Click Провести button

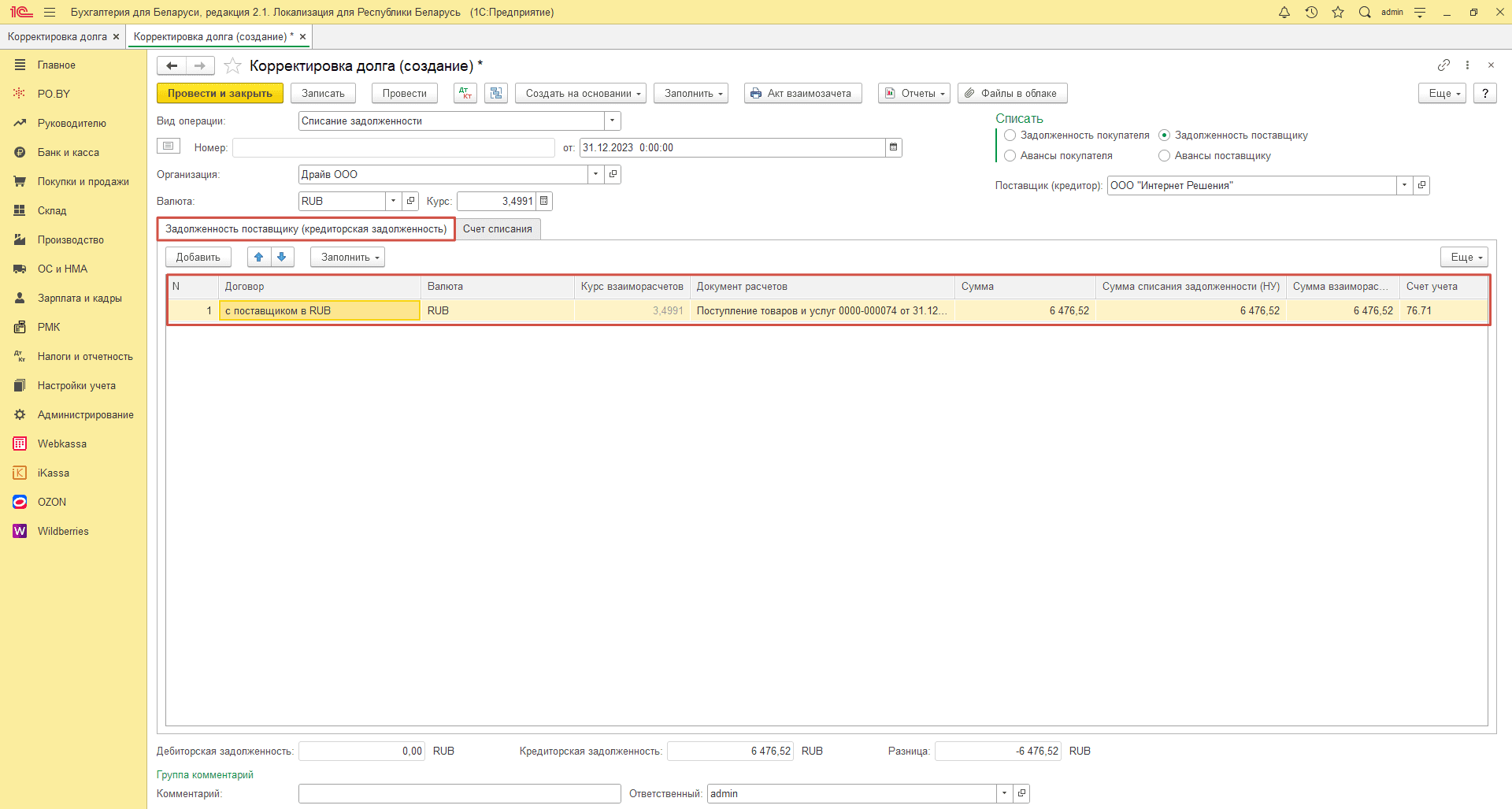(405, 93)
